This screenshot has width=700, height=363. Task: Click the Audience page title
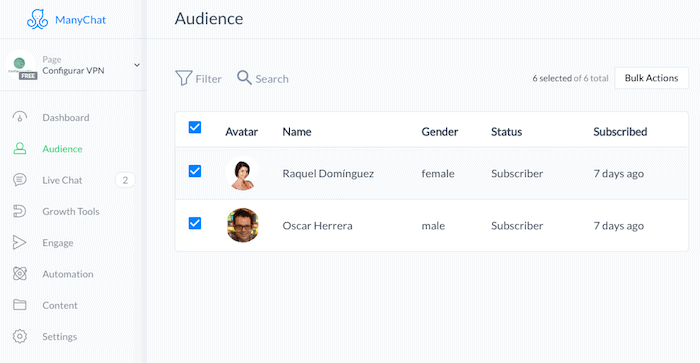point(209,18)
